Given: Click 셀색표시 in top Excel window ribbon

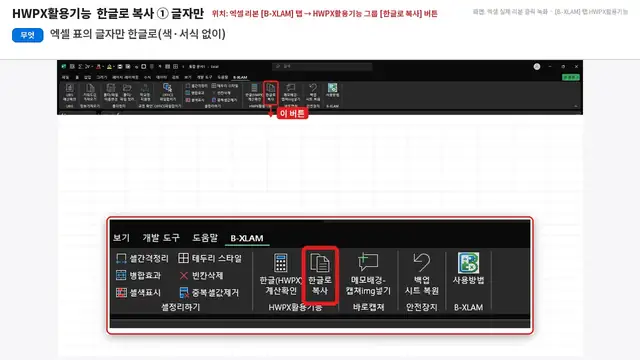Looking at the screenshot, I should (195, 100).
